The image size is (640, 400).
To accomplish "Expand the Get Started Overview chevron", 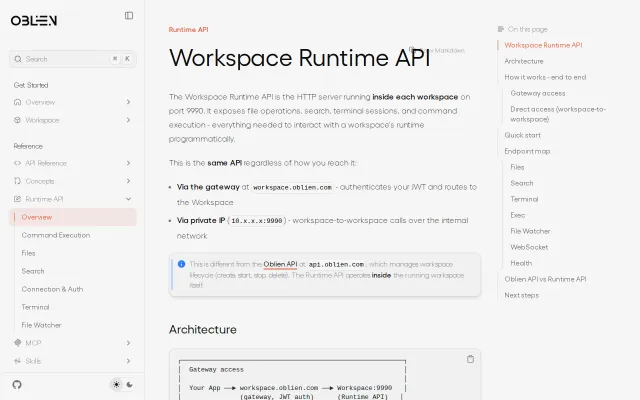I will point(128,102).
